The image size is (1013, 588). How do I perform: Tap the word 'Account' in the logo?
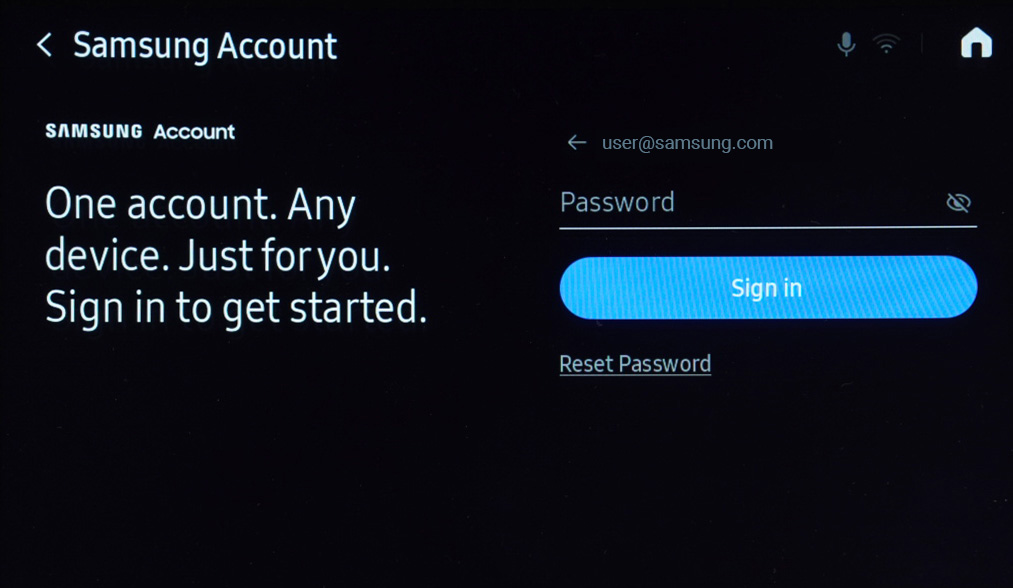click(x=194, y=132)
